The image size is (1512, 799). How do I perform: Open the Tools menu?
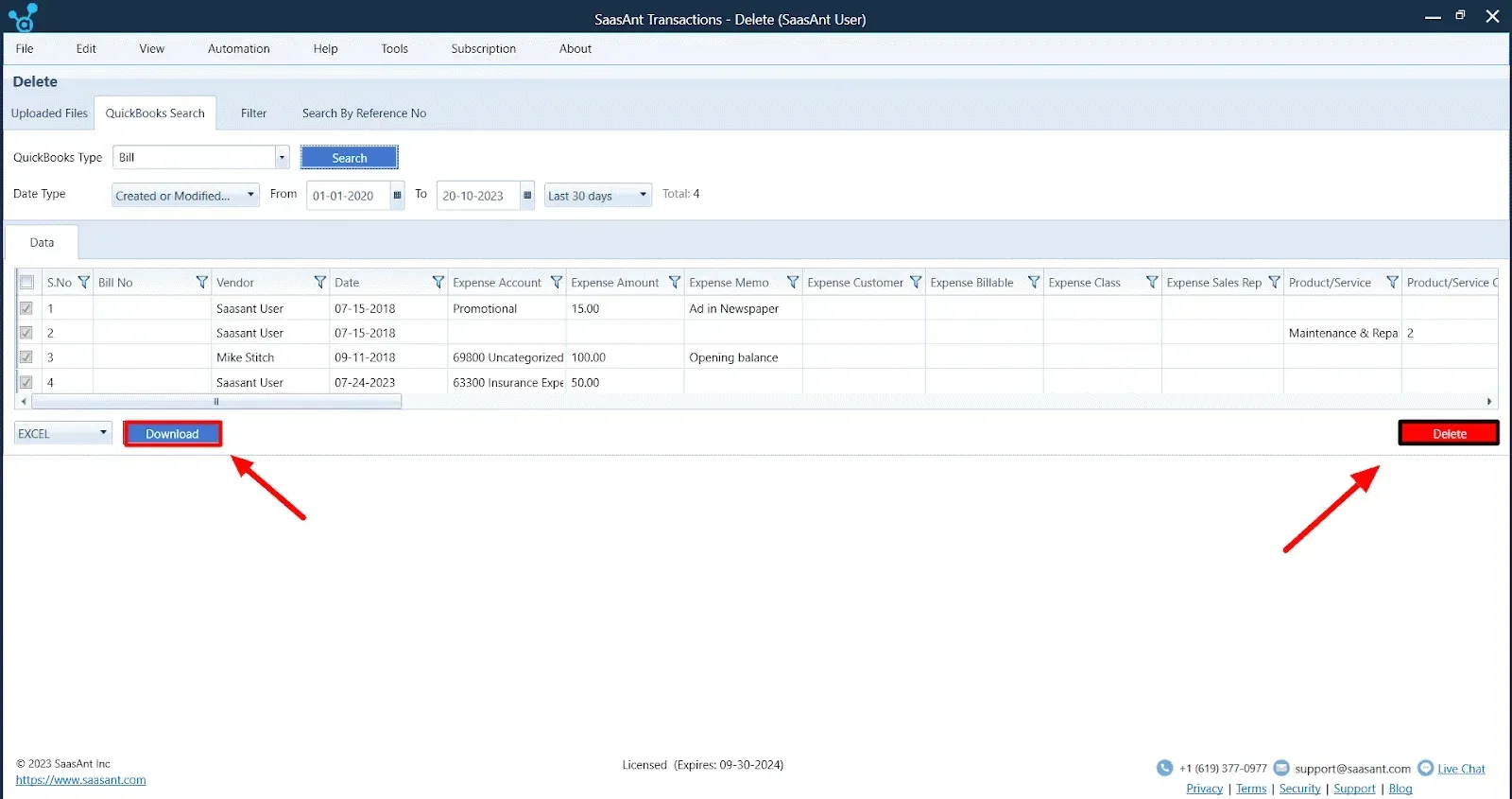point(394,48)
